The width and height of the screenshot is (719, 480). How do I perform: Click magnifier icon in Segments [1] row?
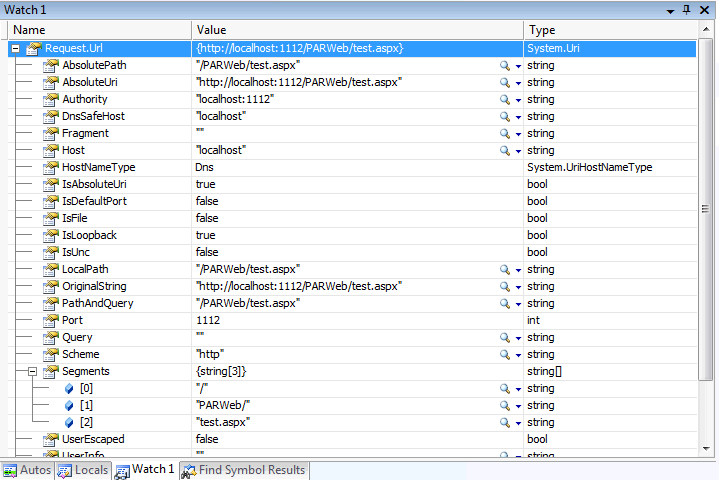[505, 406]
